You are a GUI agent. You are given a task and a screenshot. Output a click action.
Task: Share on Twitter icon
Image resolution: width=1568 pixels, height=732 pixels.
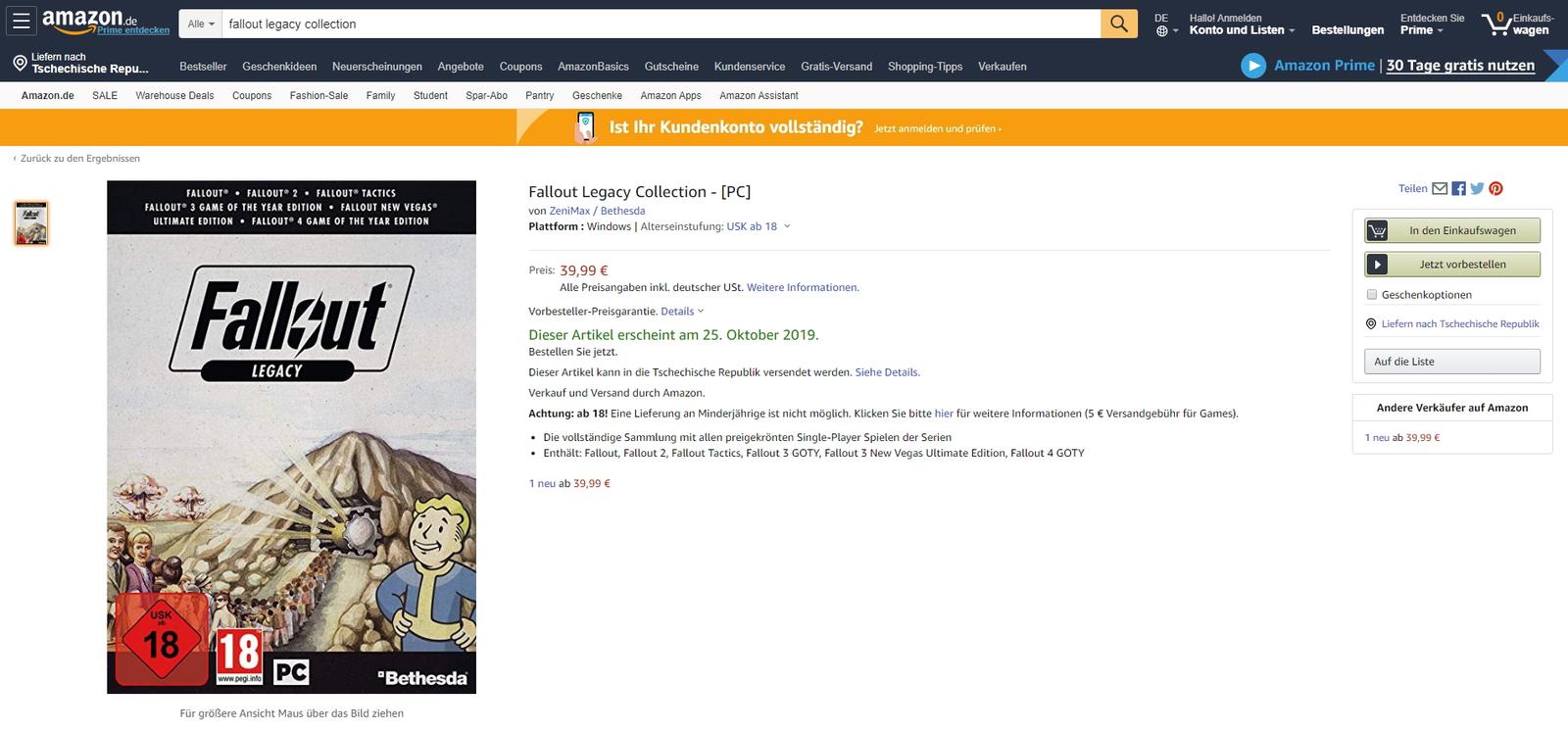[1477, 188]
